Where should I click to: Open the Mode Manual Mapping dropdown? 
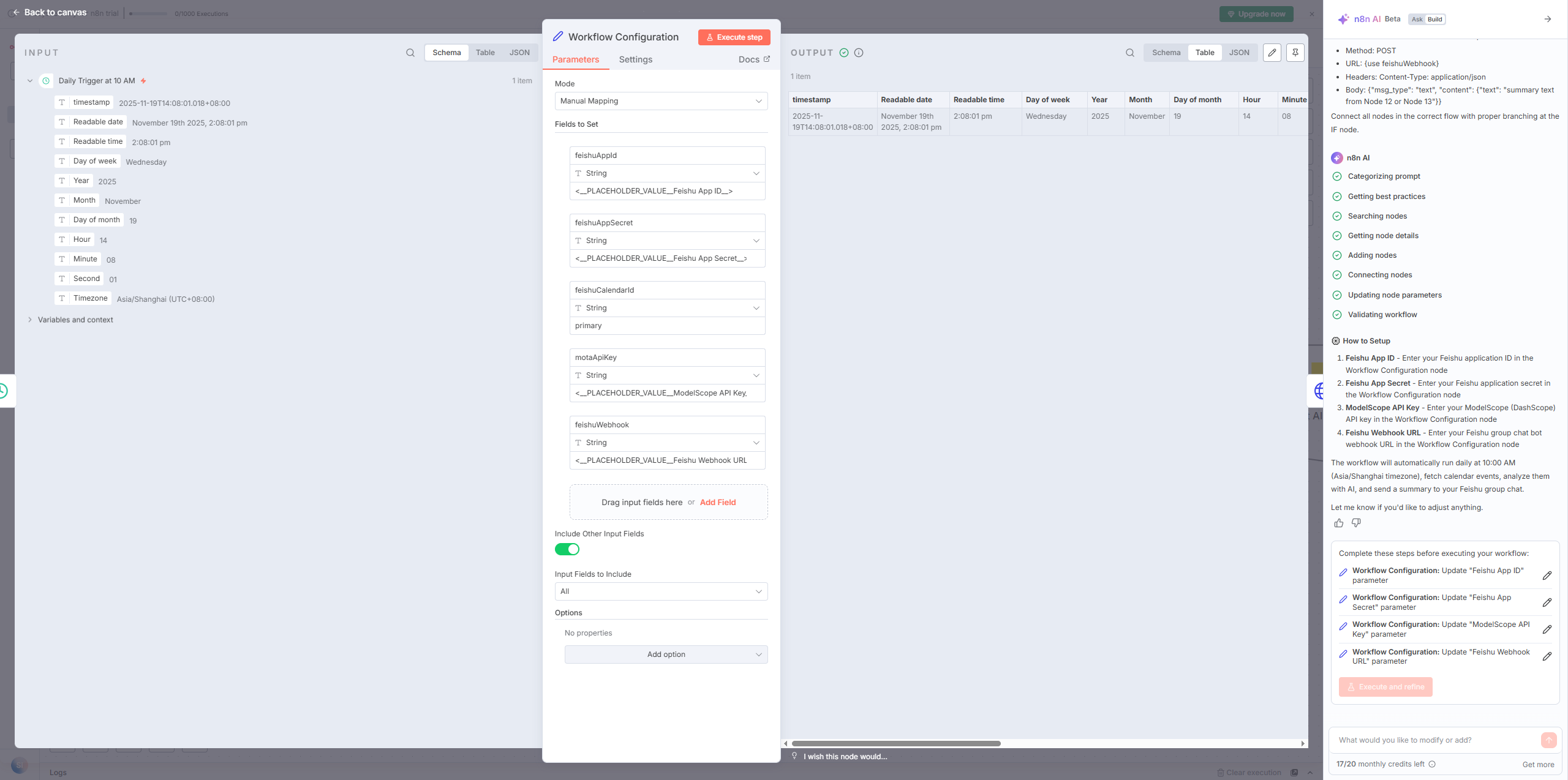point(660,101)
